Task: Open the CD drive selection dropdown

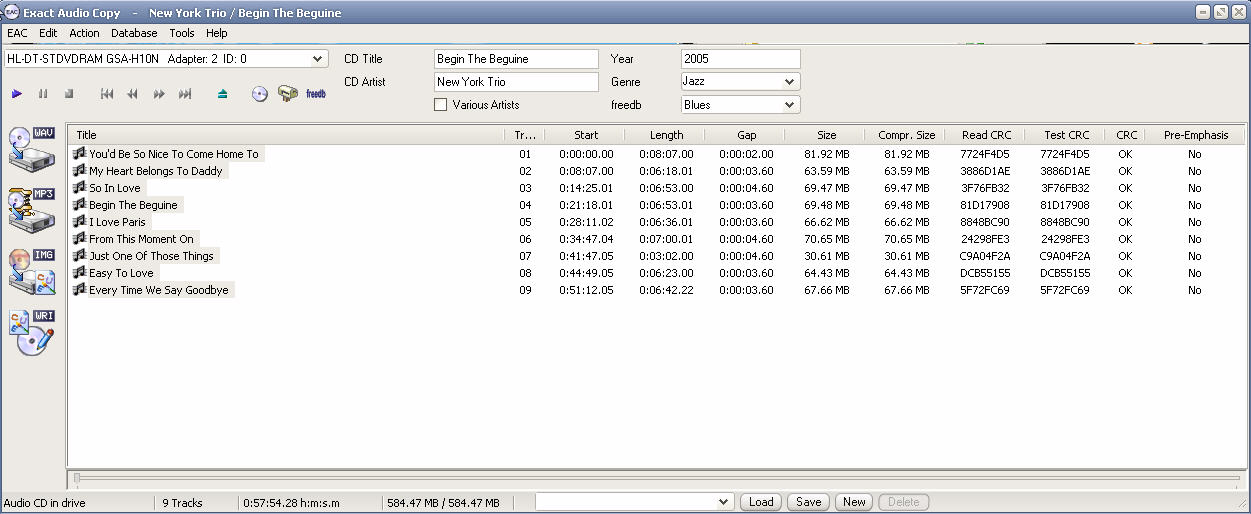Action: (x=318, y=59)
